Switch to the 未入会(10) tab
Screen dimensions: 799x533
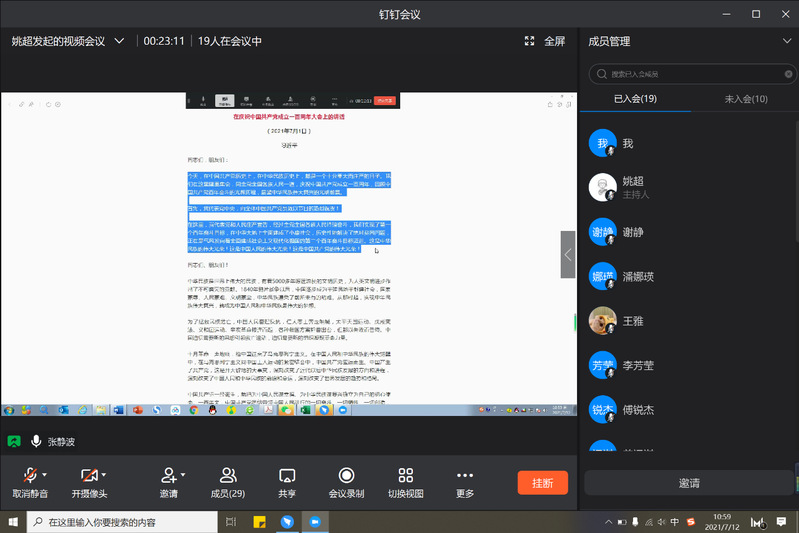[745, 99]
